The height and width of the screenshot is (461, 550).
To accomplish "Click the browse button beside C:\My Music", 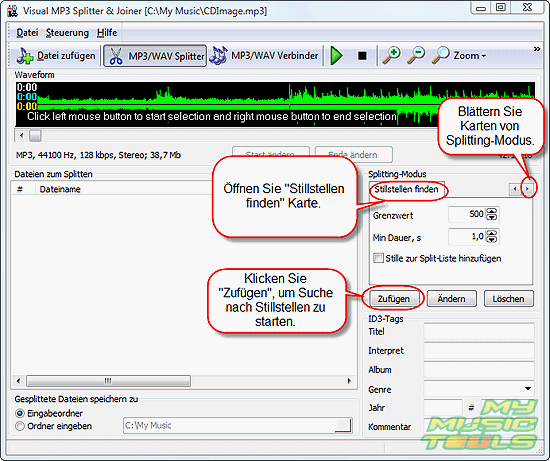I will pyautogui.click(x=343, y=425).
